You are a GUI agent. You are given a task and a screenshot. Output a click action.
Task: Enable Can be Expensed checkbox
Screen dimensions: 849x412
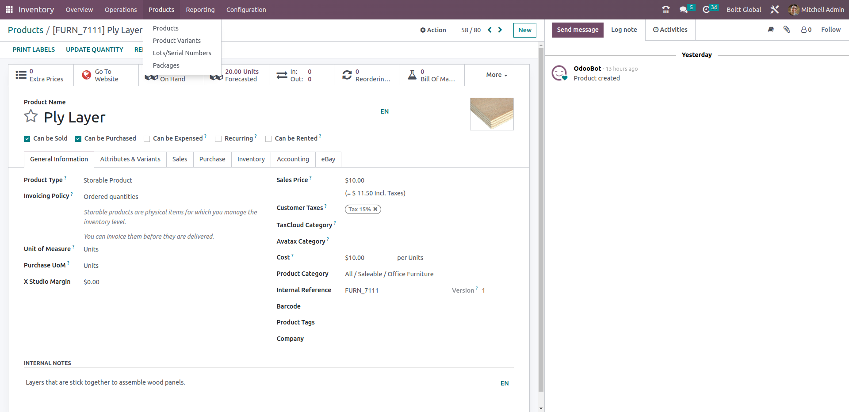(147, 139)
